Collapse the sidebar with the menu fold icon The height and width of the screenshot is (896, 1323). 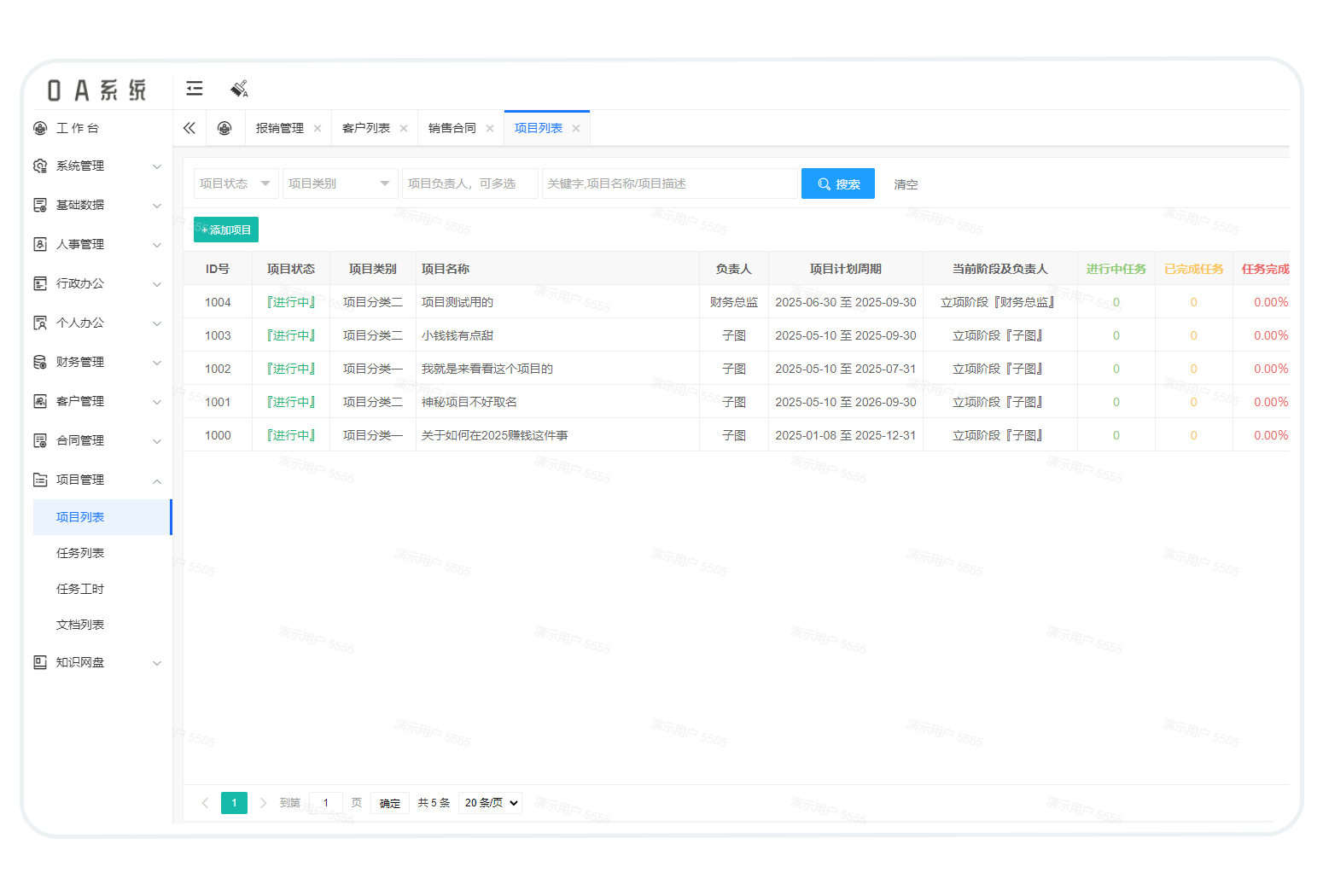(195, 88)
